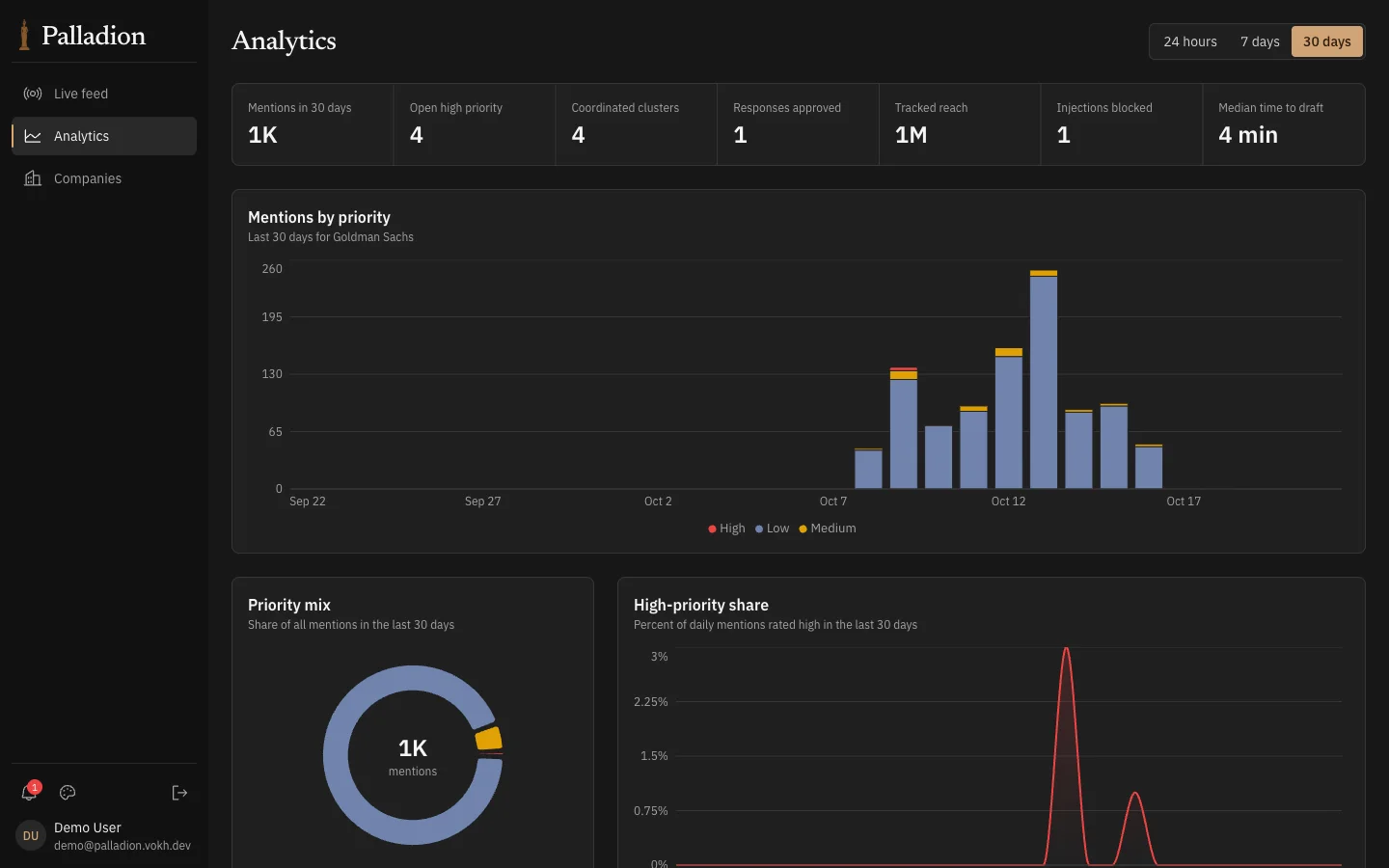Go to Companies page
The image size is (1389, 868).
click(x=104, y=178)
